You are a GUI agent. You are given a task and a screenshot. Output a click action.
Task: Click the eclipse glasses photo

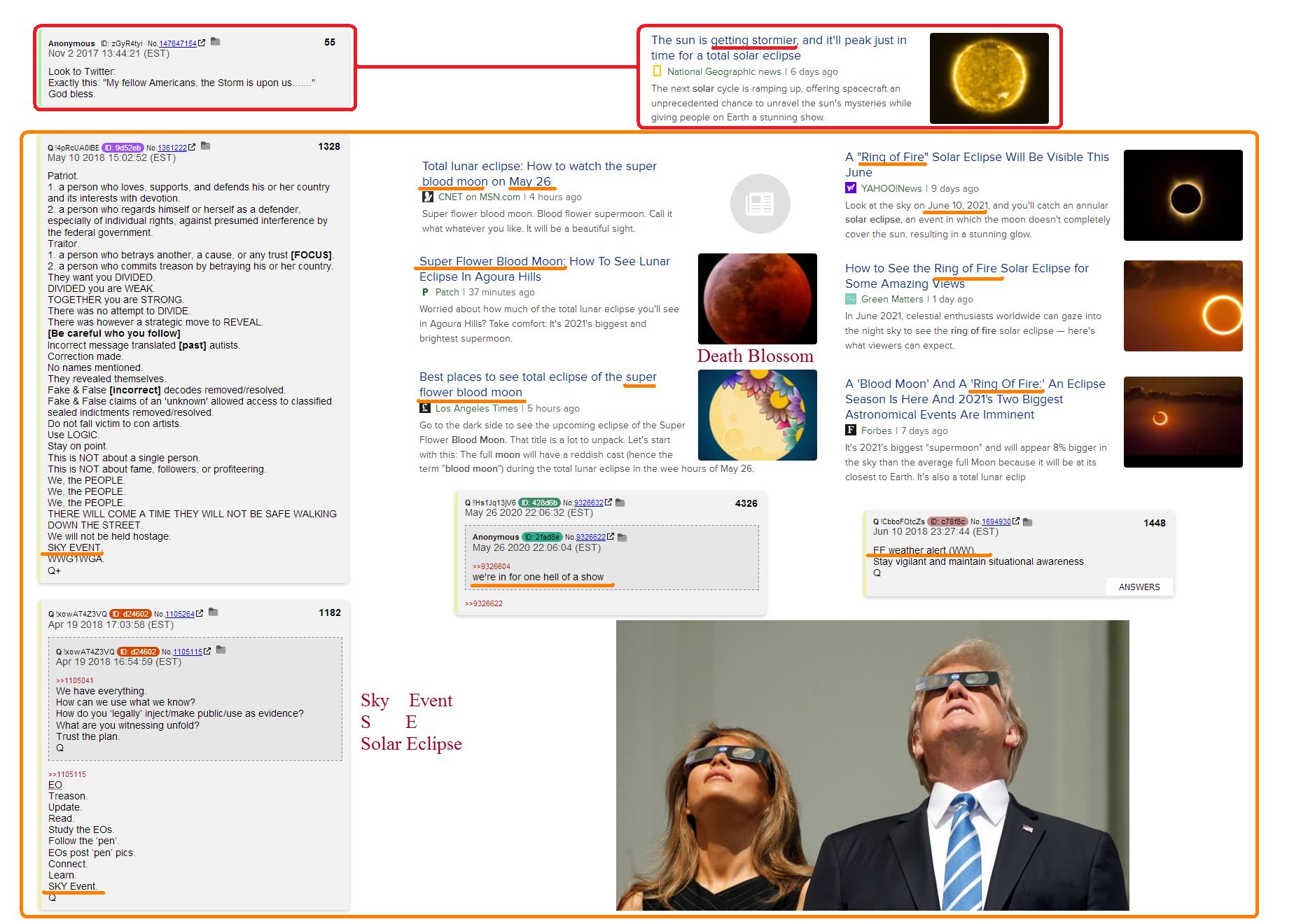872,765
